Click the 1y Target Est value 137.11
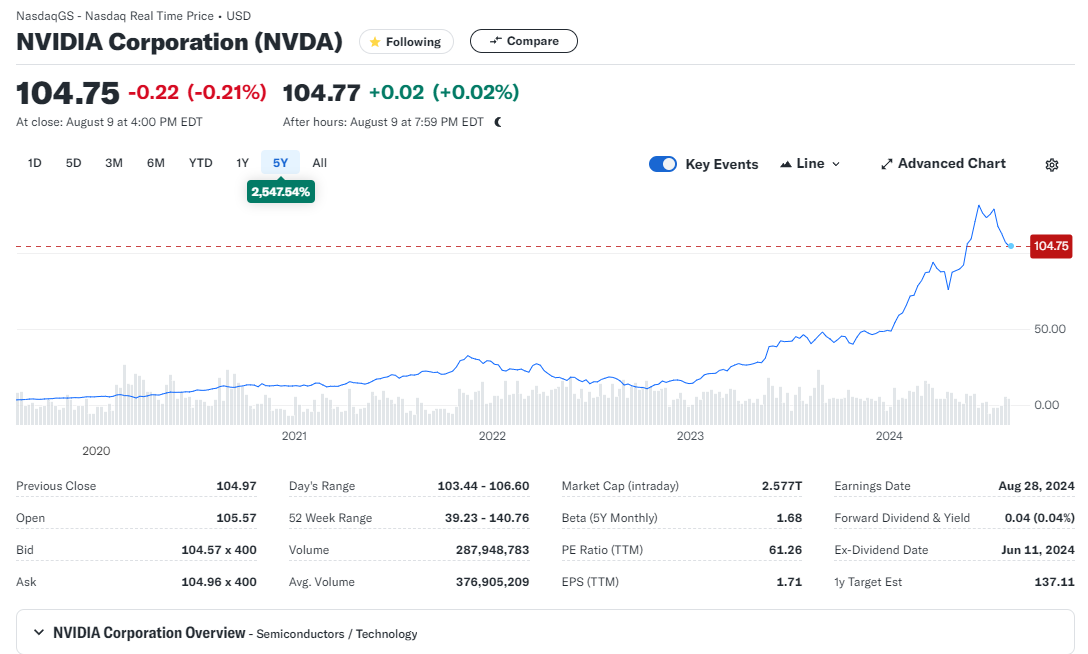Image resolution: width=1088 pixels, height=654 pixels. pyautogui.click(x=1055, y=582)
